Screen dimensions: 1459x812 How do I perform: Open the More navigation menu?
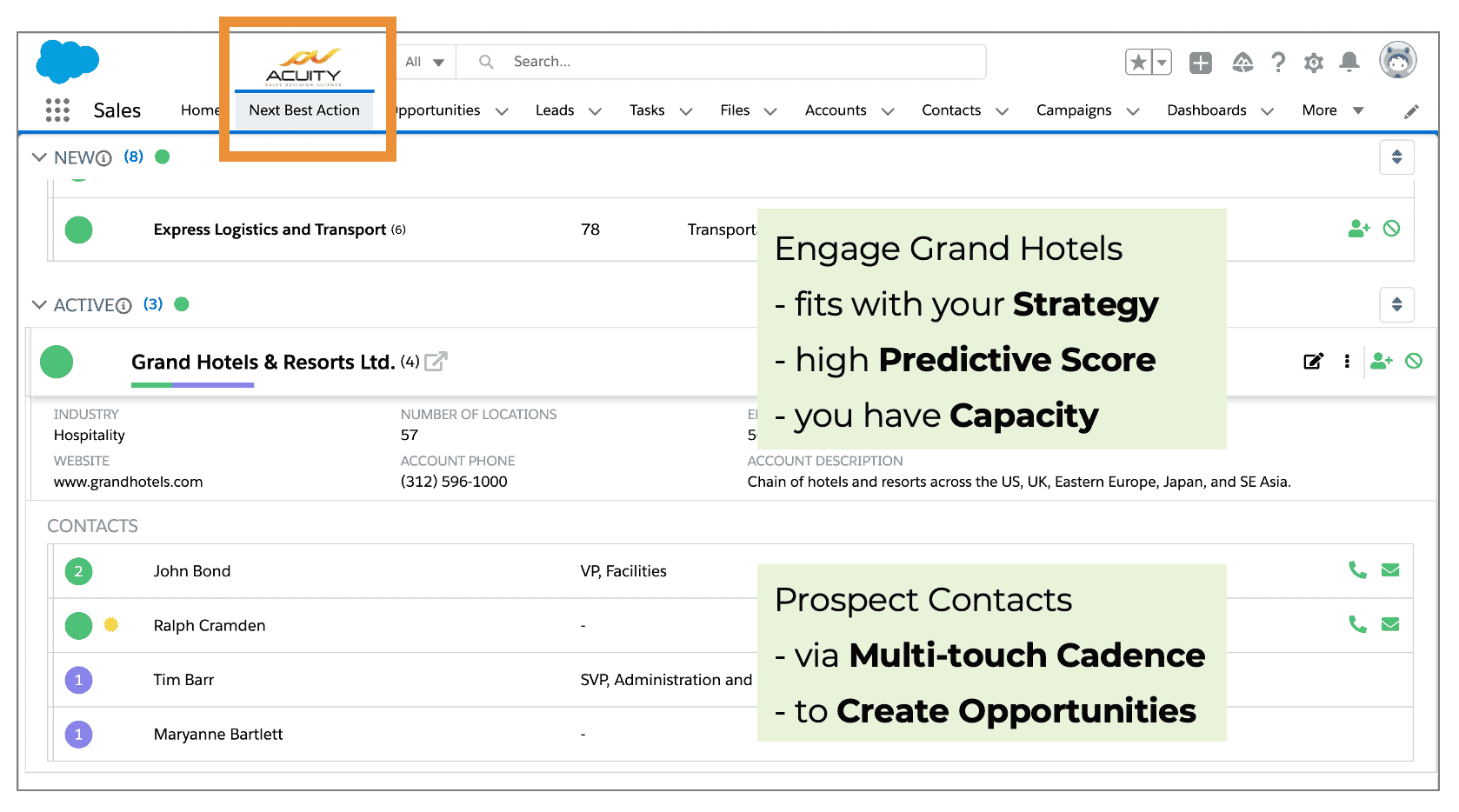point(1333,110)
